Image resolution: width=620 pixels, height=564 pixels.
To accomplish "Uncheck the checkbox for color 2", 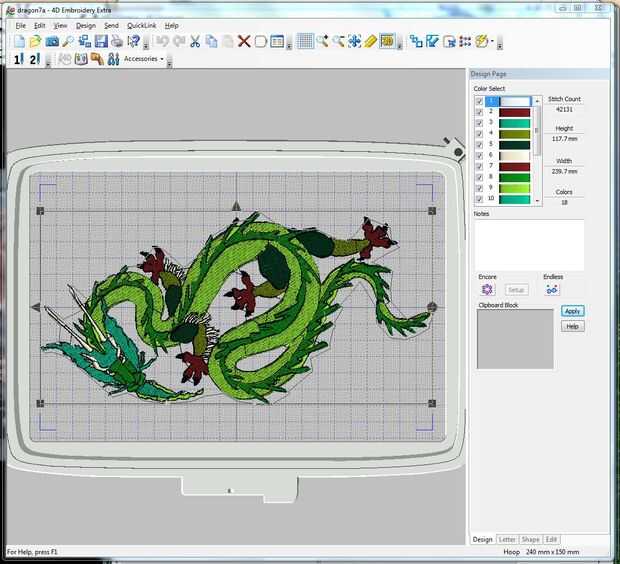I will click(479, 112).
